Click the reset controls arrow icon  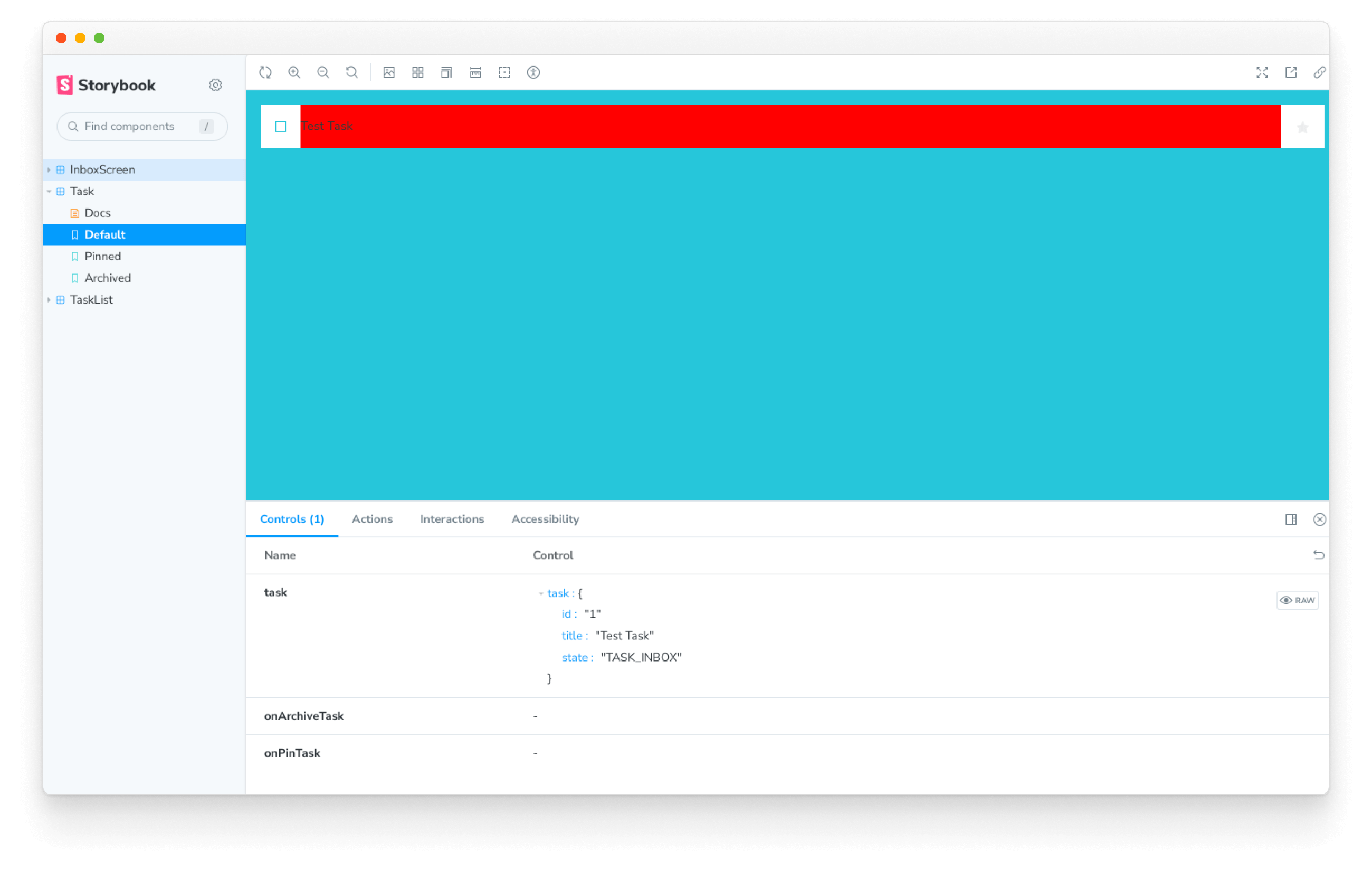(1319, 554)
